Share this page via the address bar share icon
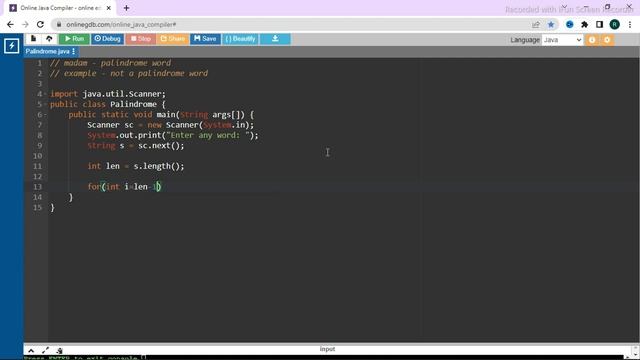 point(536,24)
